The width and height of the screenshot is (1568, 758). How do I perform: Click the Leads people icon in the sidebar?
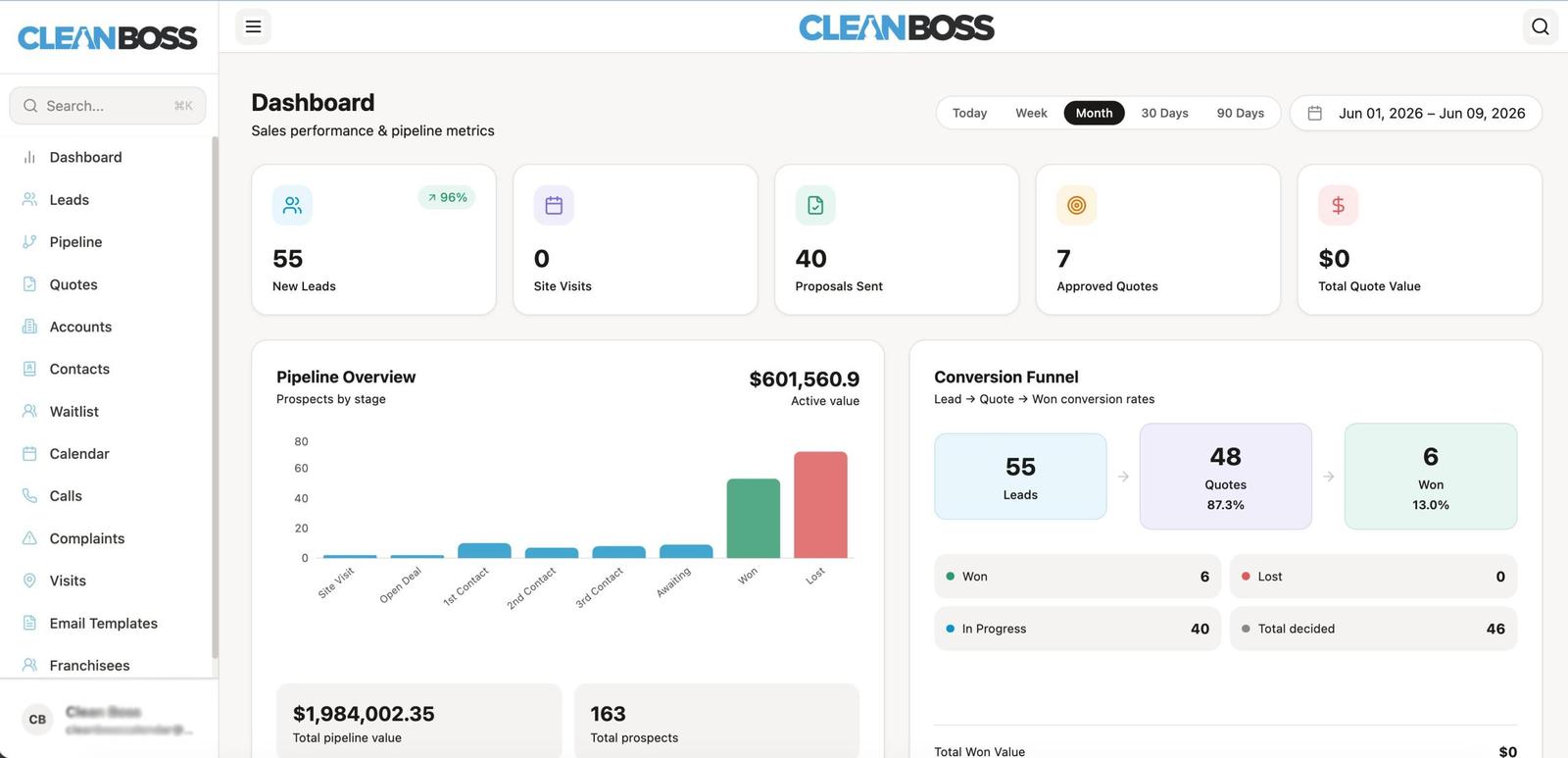[x=29, y=199]
